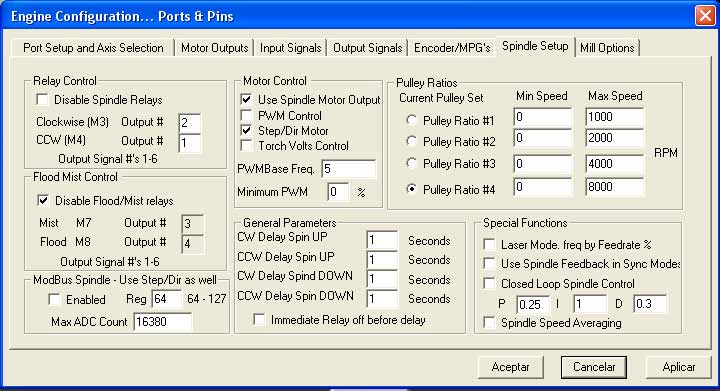720x391 pixels.
Task: Edit the ModBus Reg field
Action: (x=167, y=299)
